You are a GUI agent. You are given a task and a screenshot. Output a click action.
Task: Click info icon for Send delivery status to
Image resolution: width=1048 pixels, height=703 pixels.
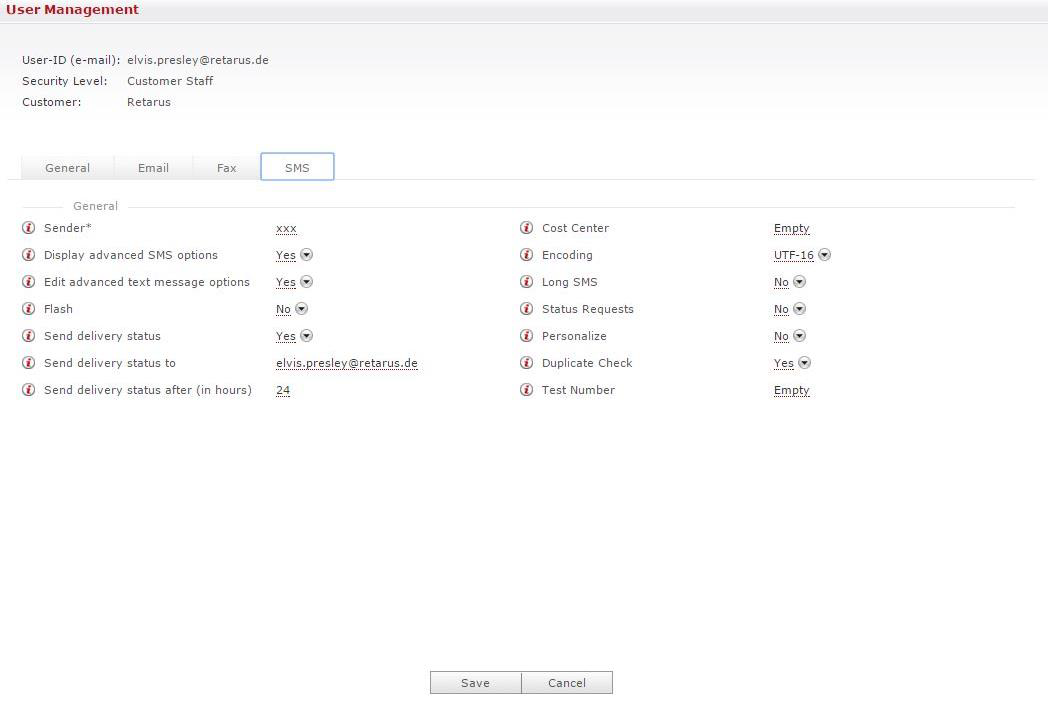(x=28, y=363)
